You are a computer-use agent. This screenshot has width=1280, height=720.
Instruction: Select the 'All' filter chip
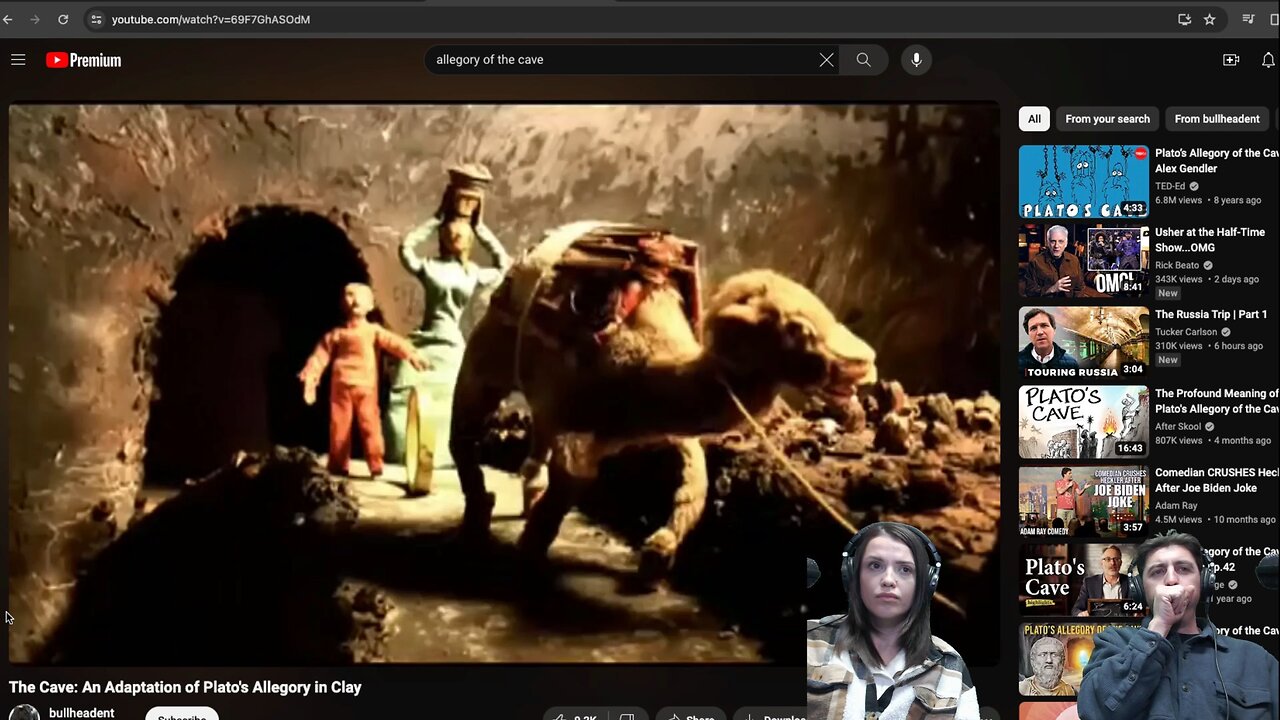coord(1034,119)
